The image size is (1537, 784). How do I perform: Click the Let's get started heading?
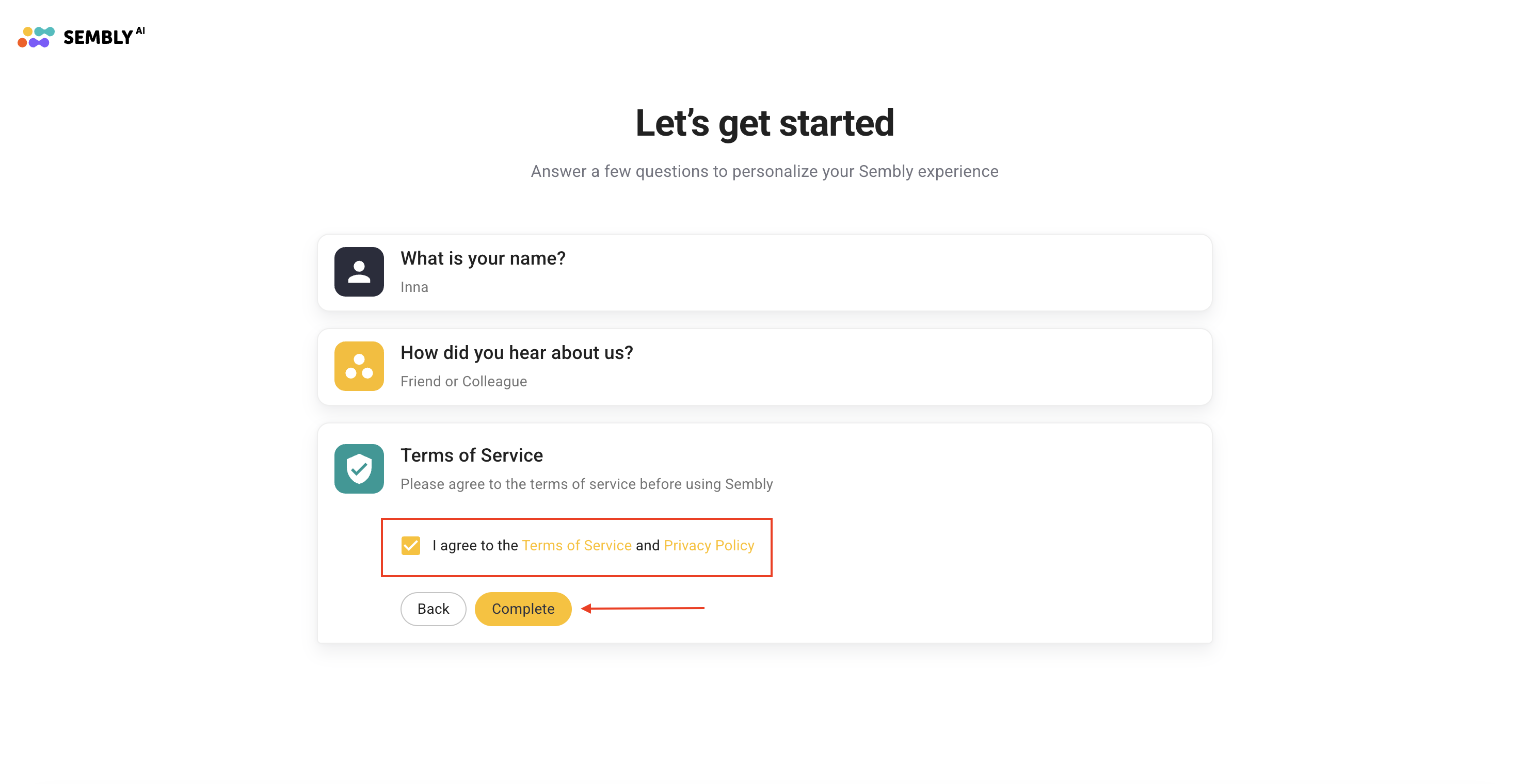click(x=764, y=123)
